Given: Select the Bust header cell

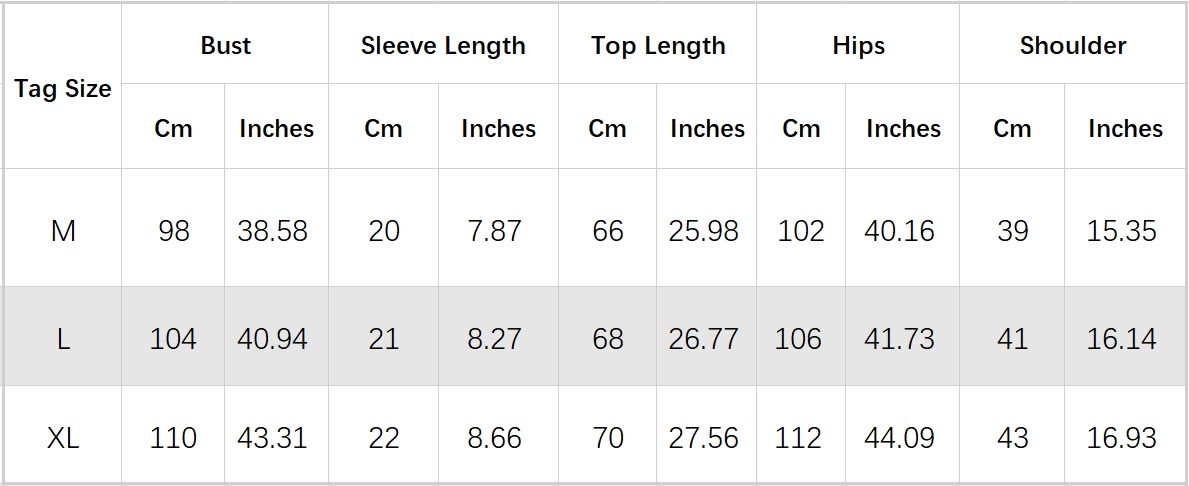Looking at the screenshot, I should (225, 46).
